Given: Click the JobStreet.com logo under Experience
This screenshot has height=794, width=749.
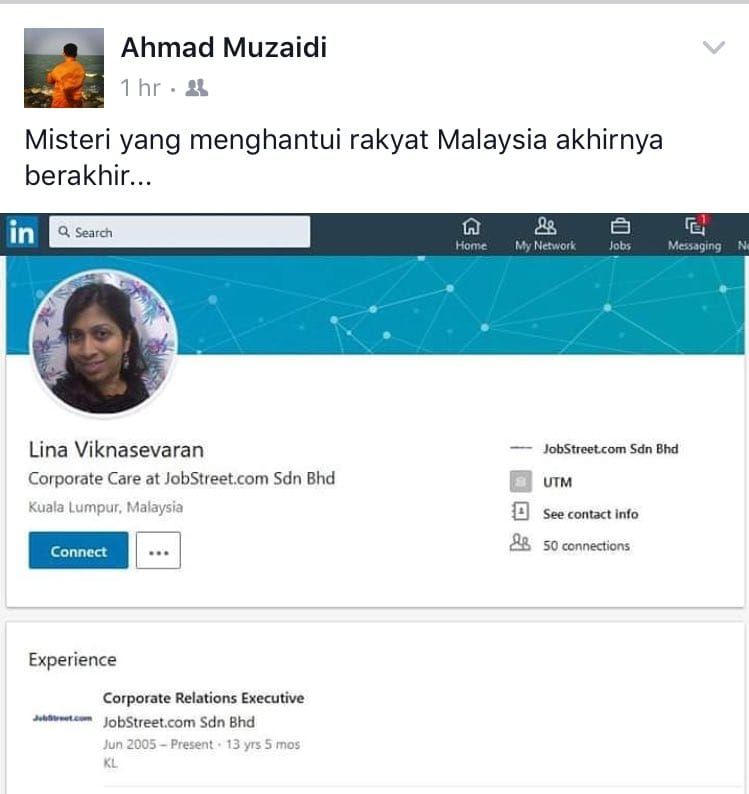Looking at the screenshot, I should point(62,718).
